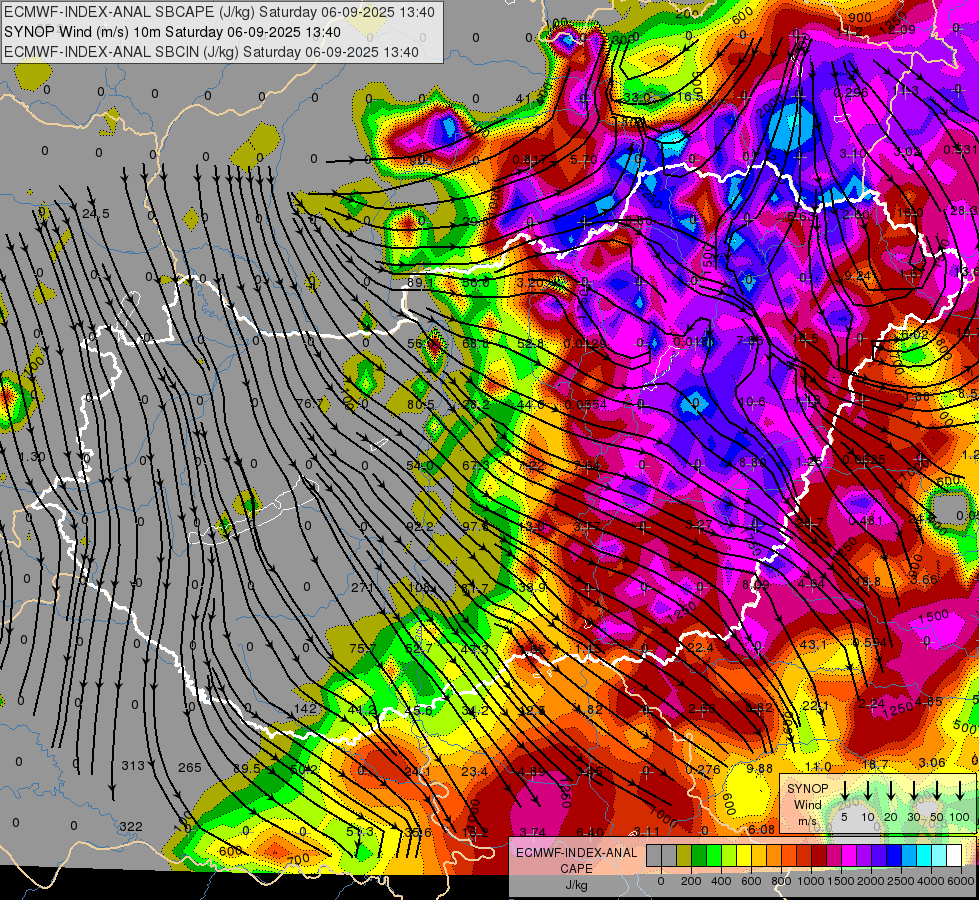Click the 2500 tick label in CAPE legend
The width and height of the screenshot is (979, 900).
pos(901,881)
